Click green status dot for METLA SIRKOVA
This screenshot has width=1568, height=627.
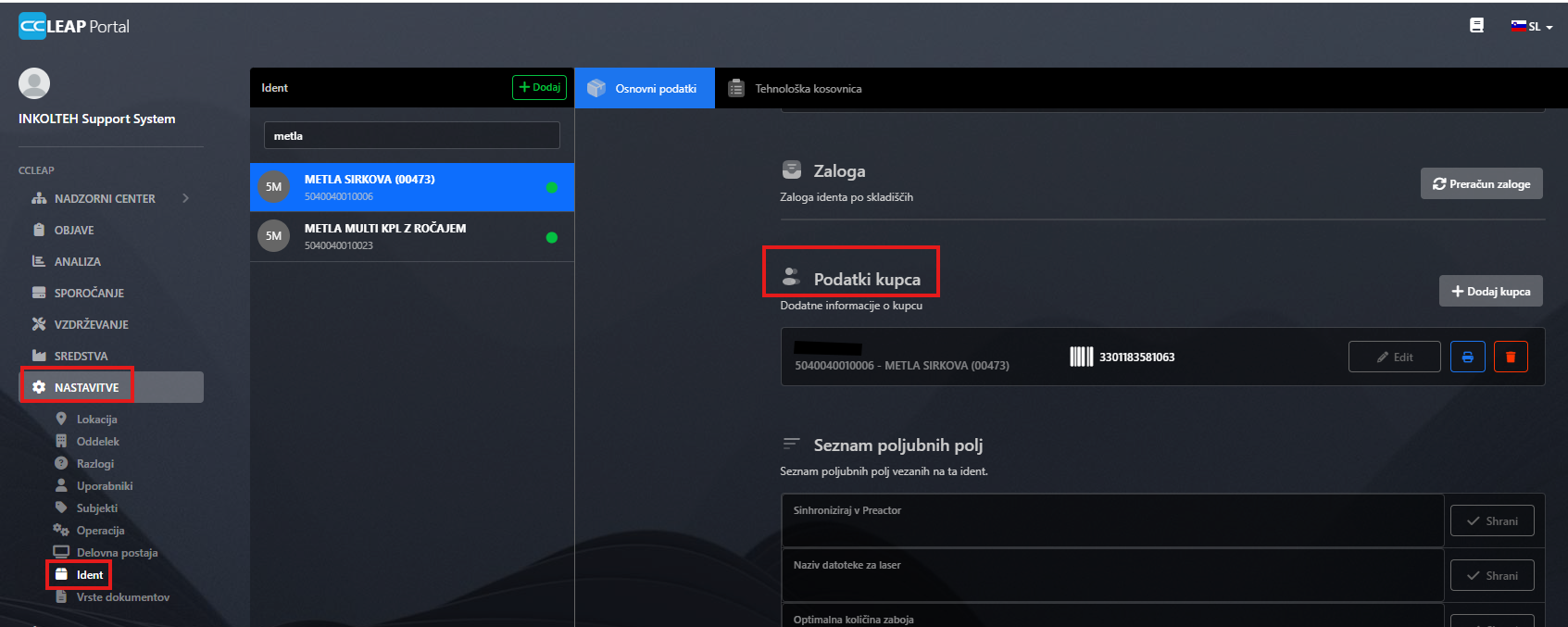(551, 188)
